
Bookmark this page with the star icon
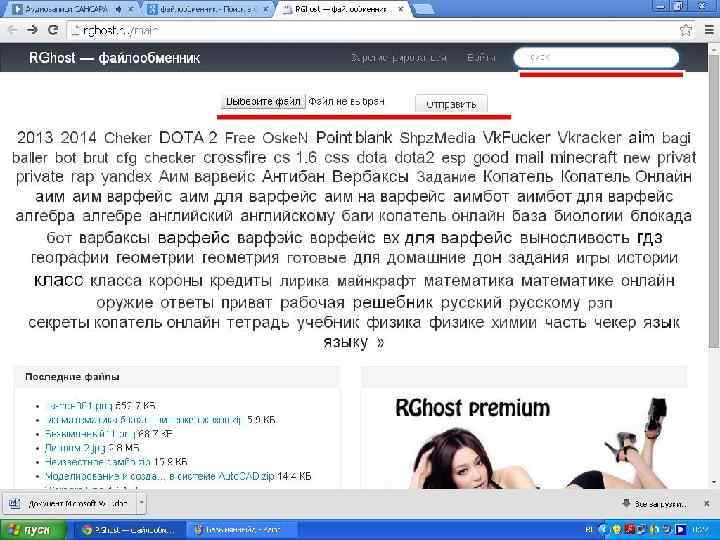pyautogui.click(x=686, y=30)
